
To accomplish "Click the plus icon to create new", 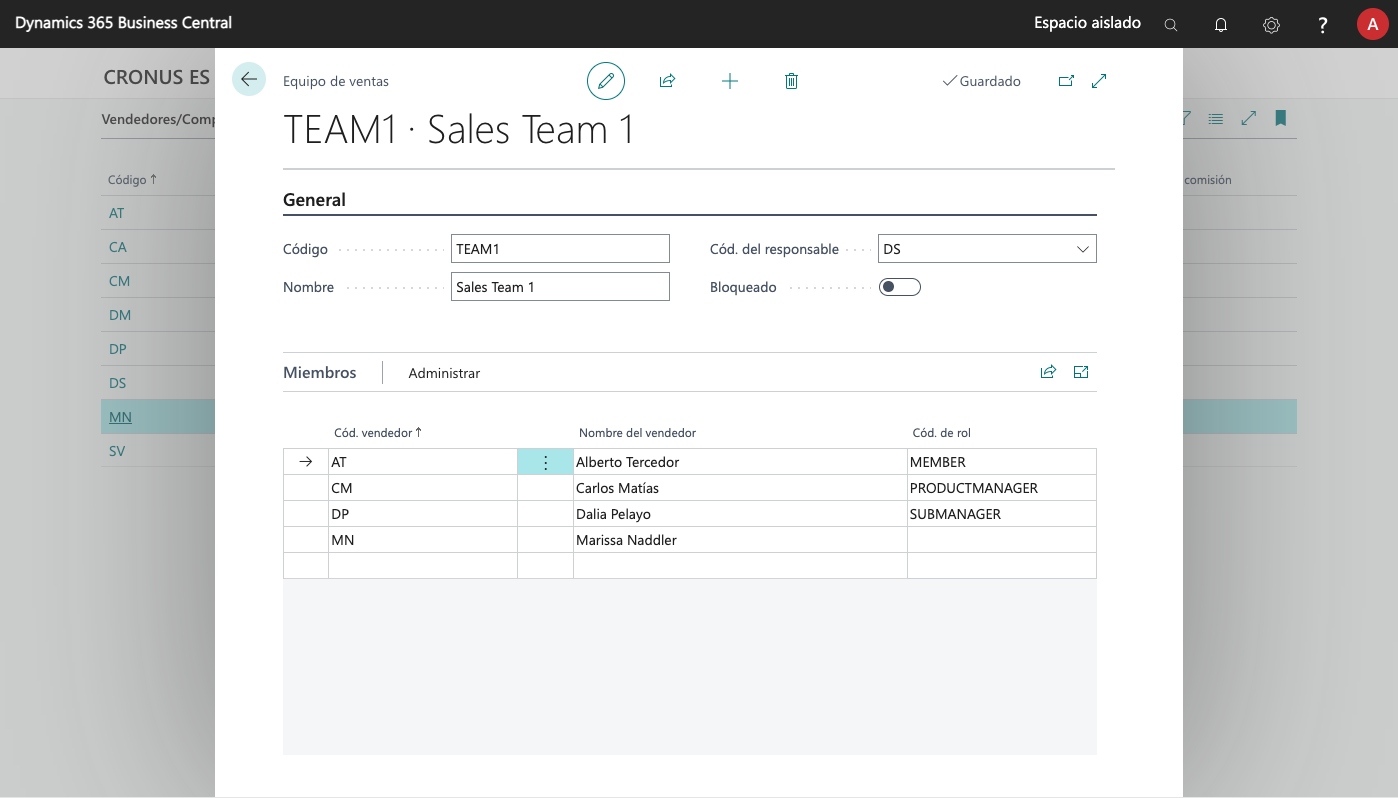I will (730, 81).
